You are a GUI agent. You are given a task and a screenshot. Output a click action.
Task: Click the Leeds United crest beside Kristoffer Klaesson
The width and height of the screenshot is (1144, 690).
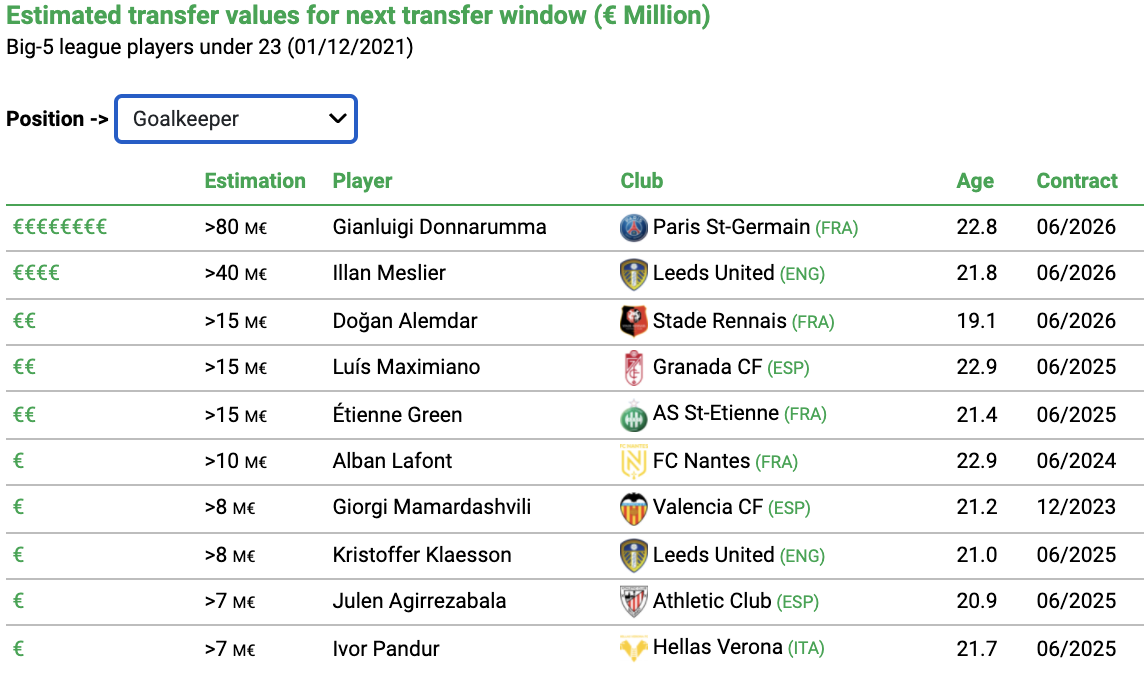[x=633, y=556]
